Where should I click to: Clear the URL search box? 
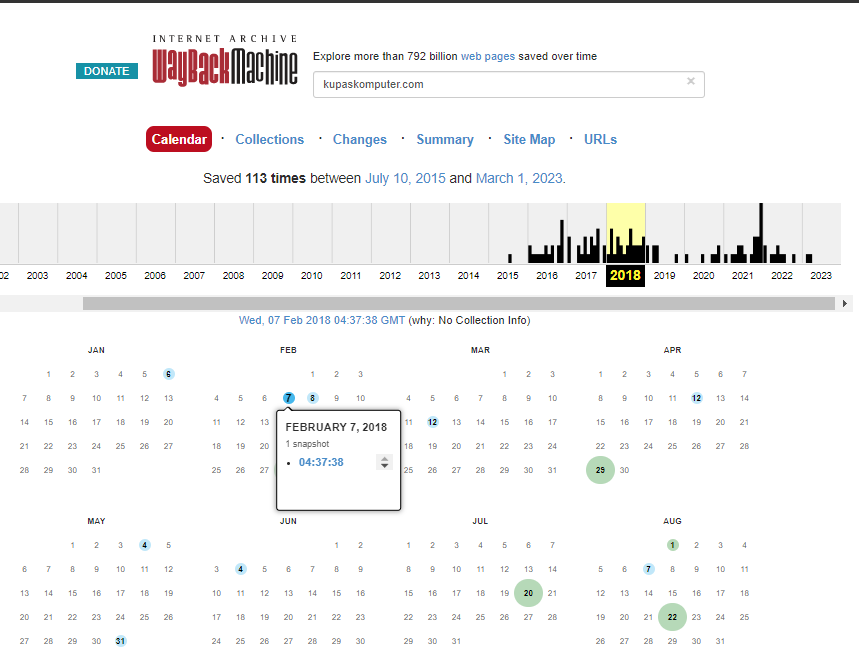[691, 81]
